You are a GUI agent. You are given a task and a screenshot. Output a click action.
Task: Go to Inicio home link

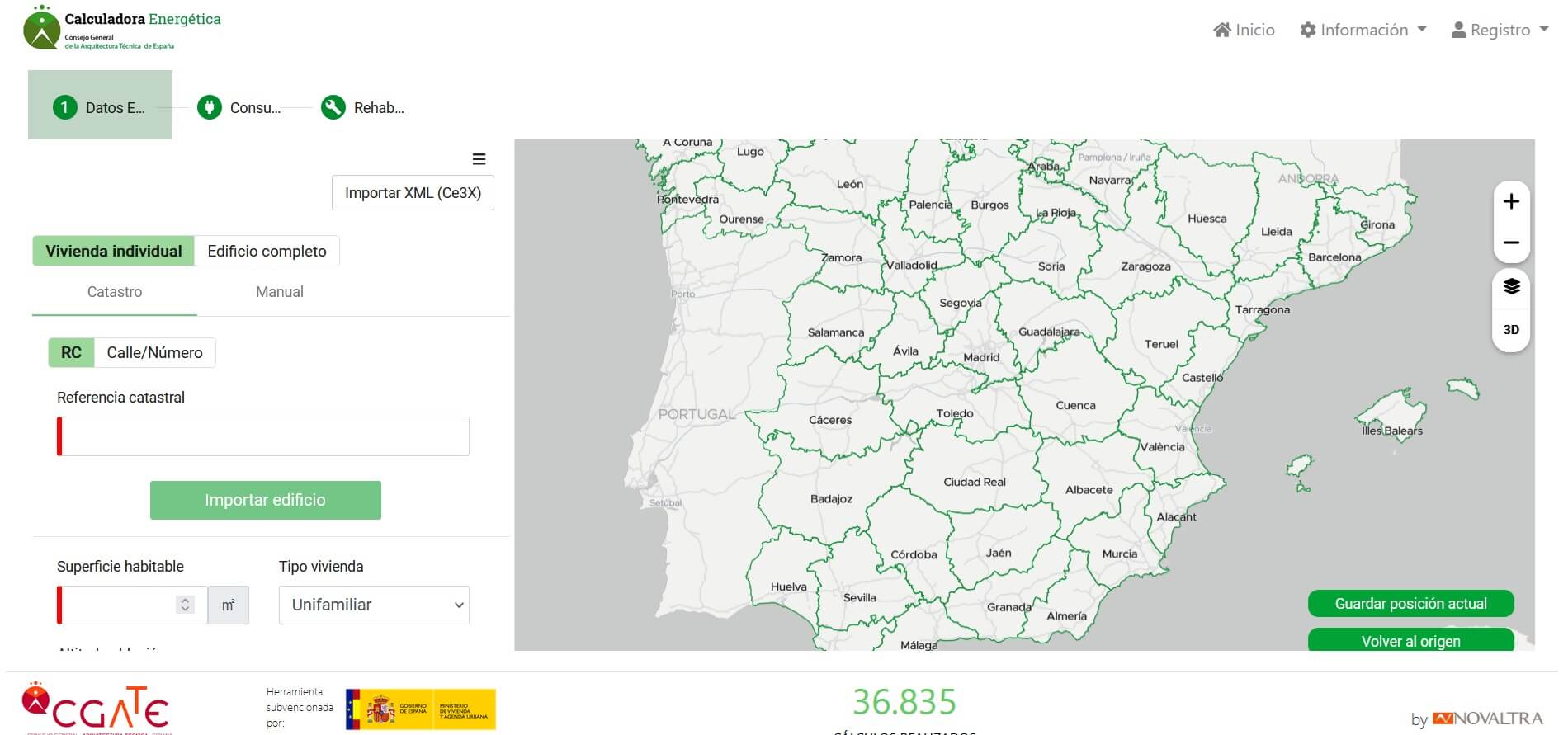[1244, 30]
